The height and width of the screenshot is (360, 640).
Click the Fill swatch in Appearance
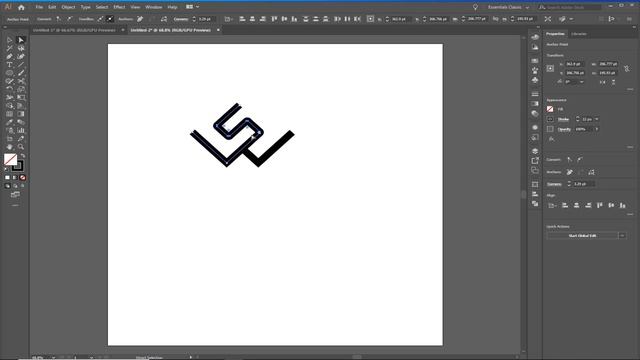click(550, 109)
